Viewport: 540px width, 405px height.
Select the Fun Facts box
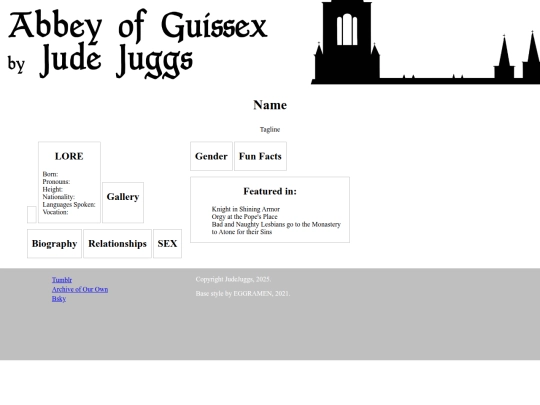(260, 156)
